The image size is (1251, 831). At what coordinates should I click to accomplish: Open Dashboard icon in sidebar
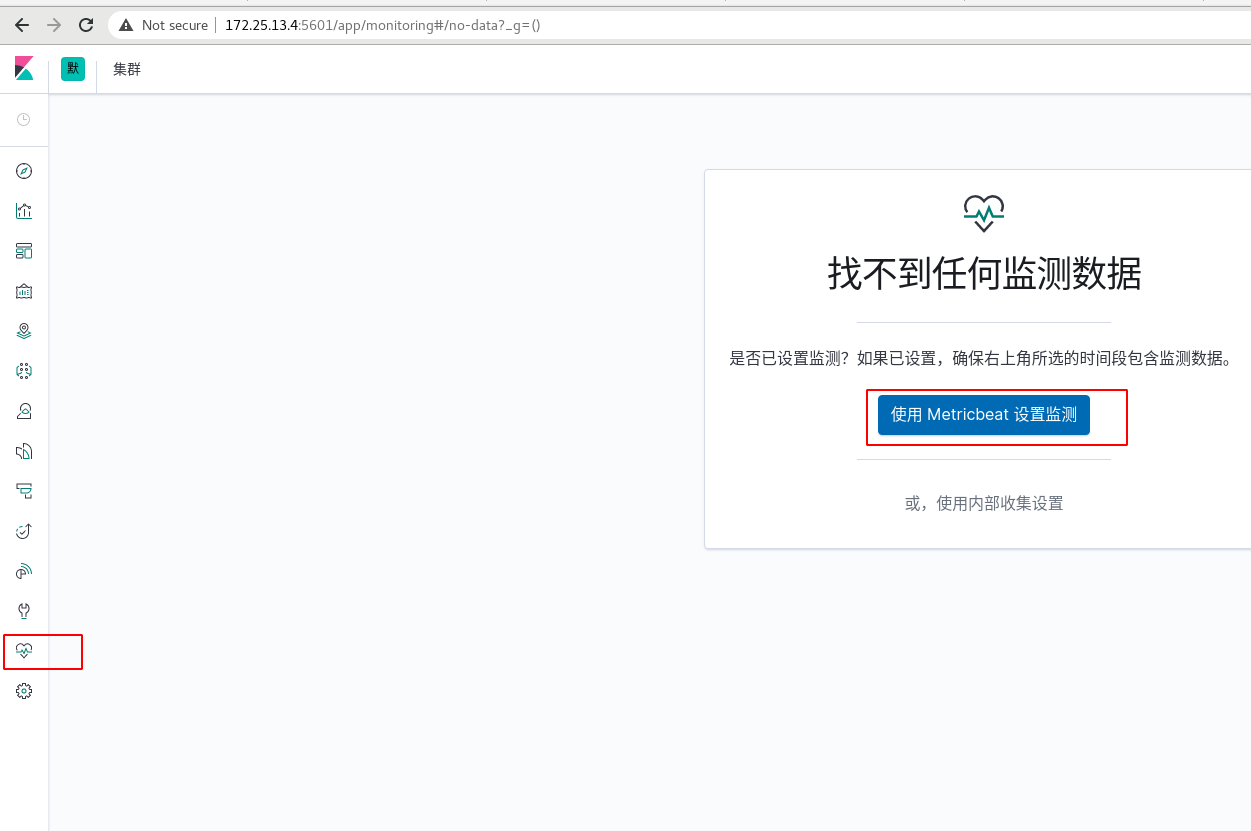pos(24,251)
